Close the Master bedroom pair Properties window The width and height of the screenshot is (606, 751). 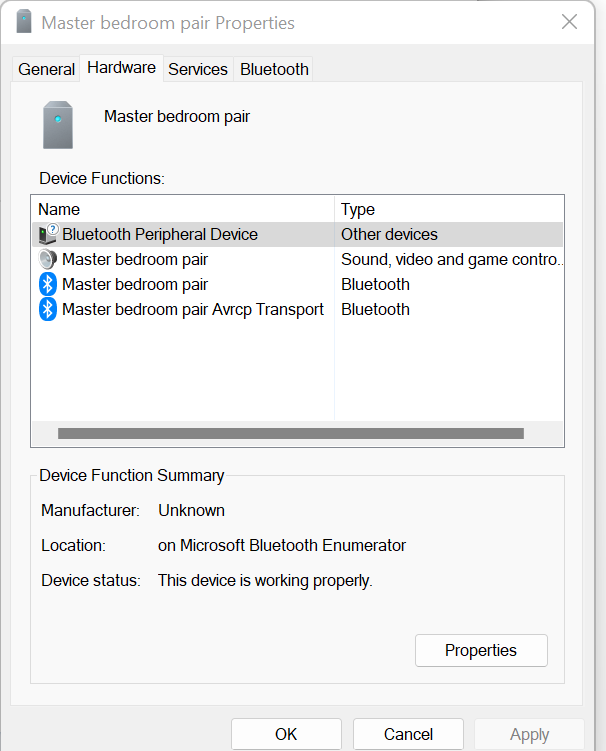coord(569,22)
